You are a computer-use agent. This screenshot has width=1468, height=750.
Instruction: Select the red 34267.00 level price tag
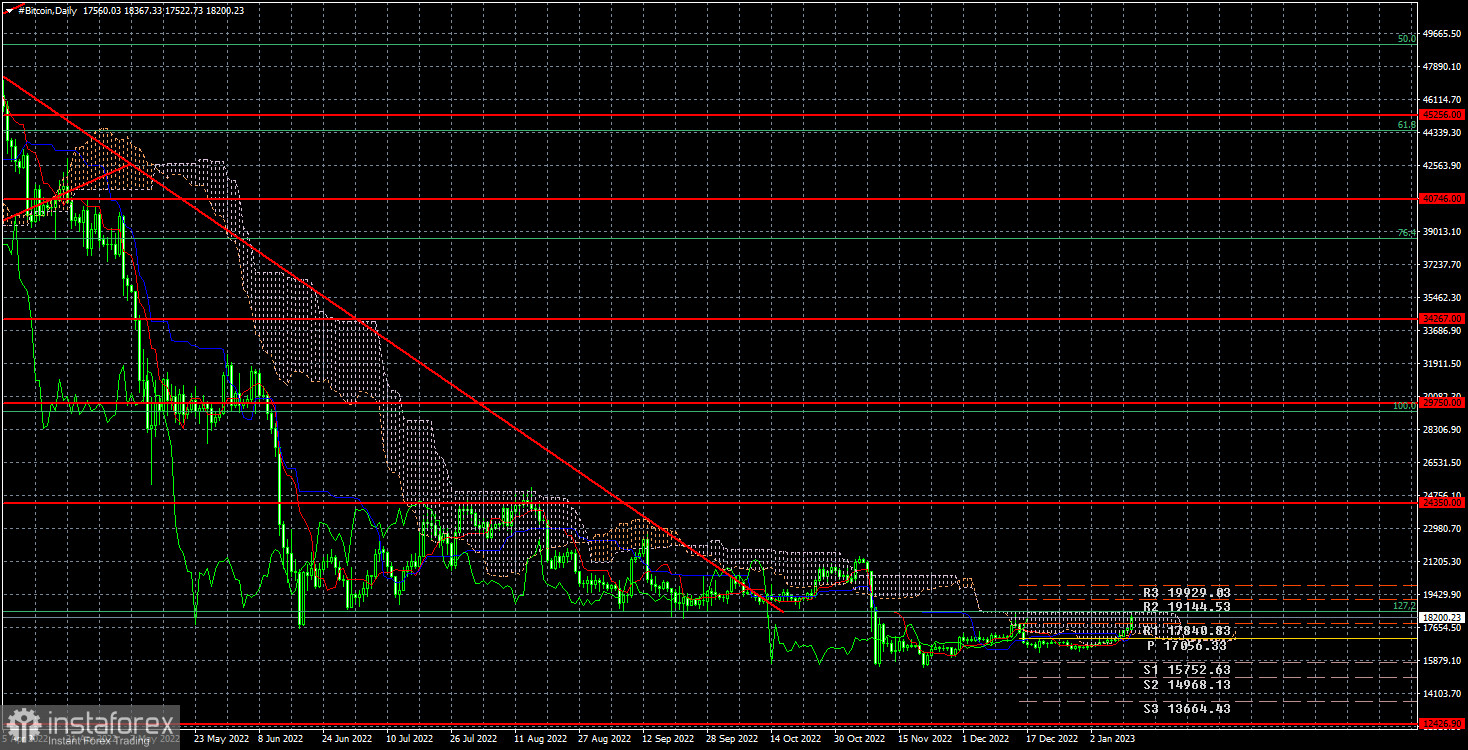click(x=1442, y=318)
